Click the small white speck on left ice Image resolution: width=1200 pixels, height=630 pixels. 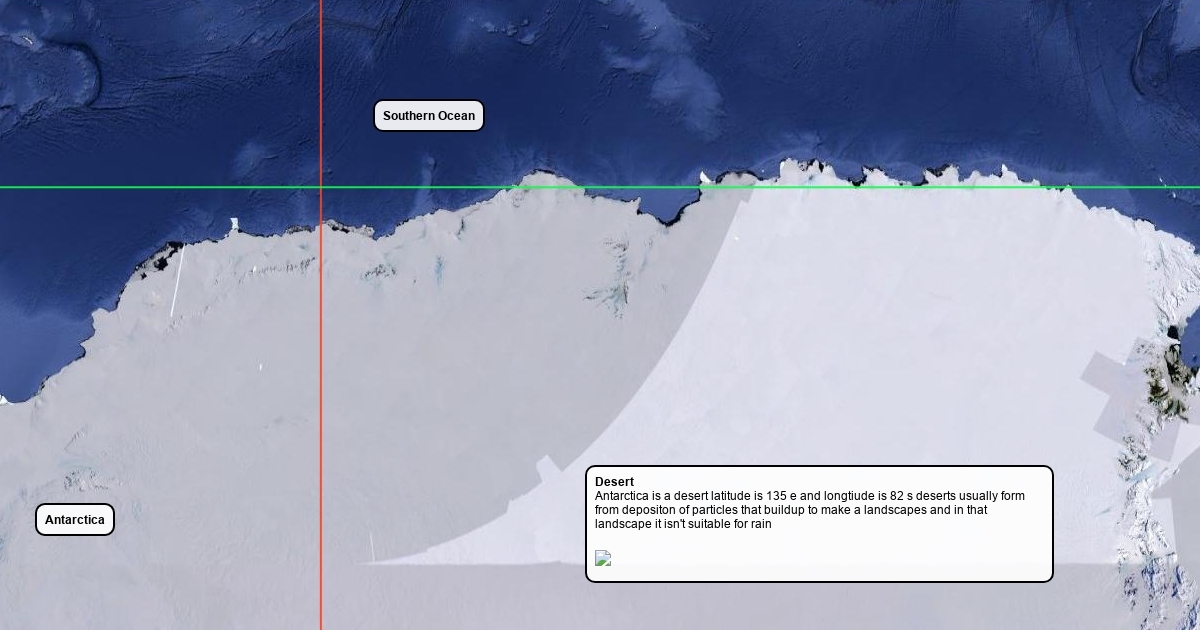pyautogui.click(x=261, y=367)
